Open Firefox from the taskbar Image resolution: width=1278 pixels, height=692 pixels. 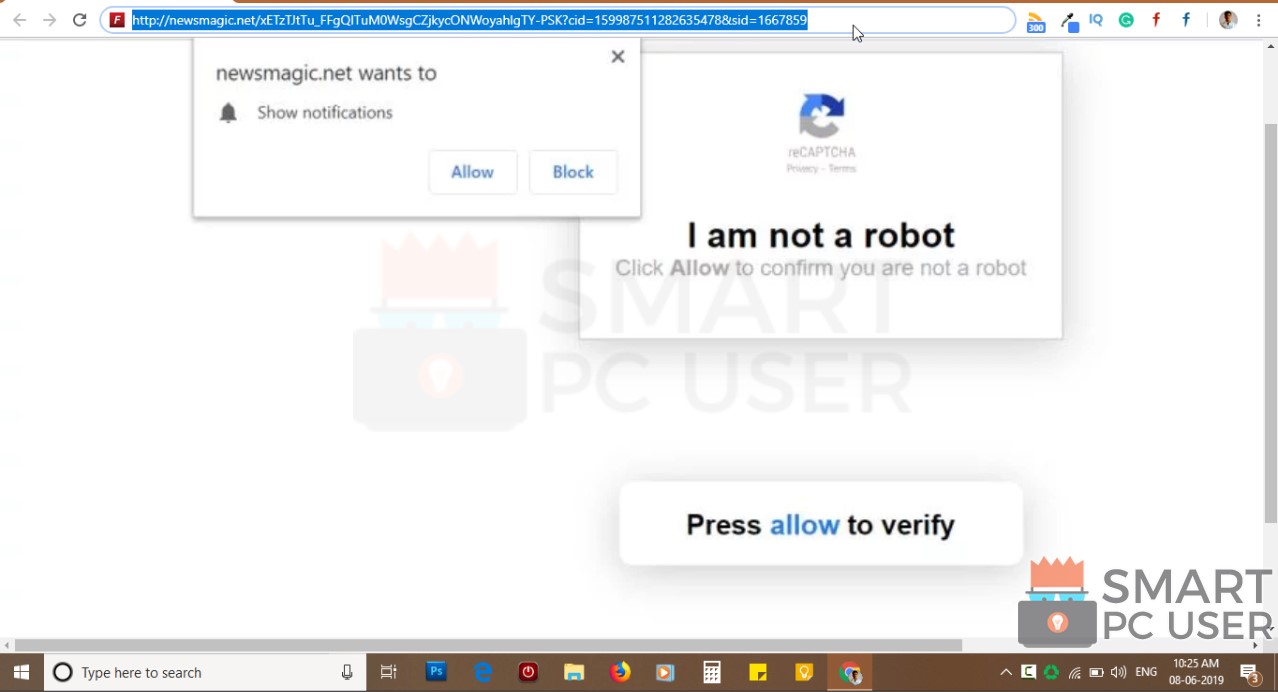(x=619, y=672)
